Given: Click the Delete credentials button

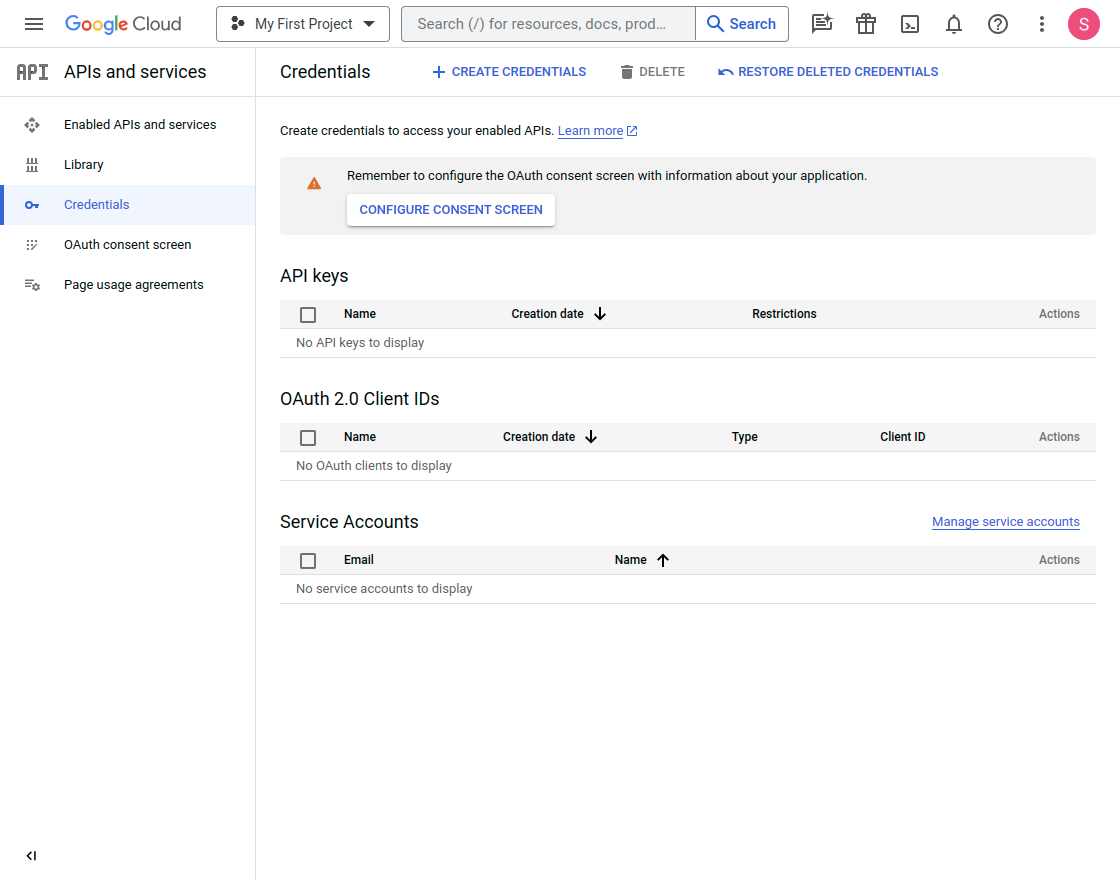Looking at the screenshot, I should [652, 72].
